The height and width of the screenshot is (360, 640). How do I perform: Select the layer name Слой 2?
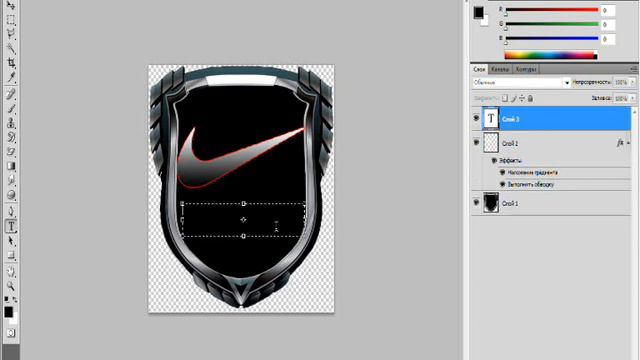pos(510,143)
